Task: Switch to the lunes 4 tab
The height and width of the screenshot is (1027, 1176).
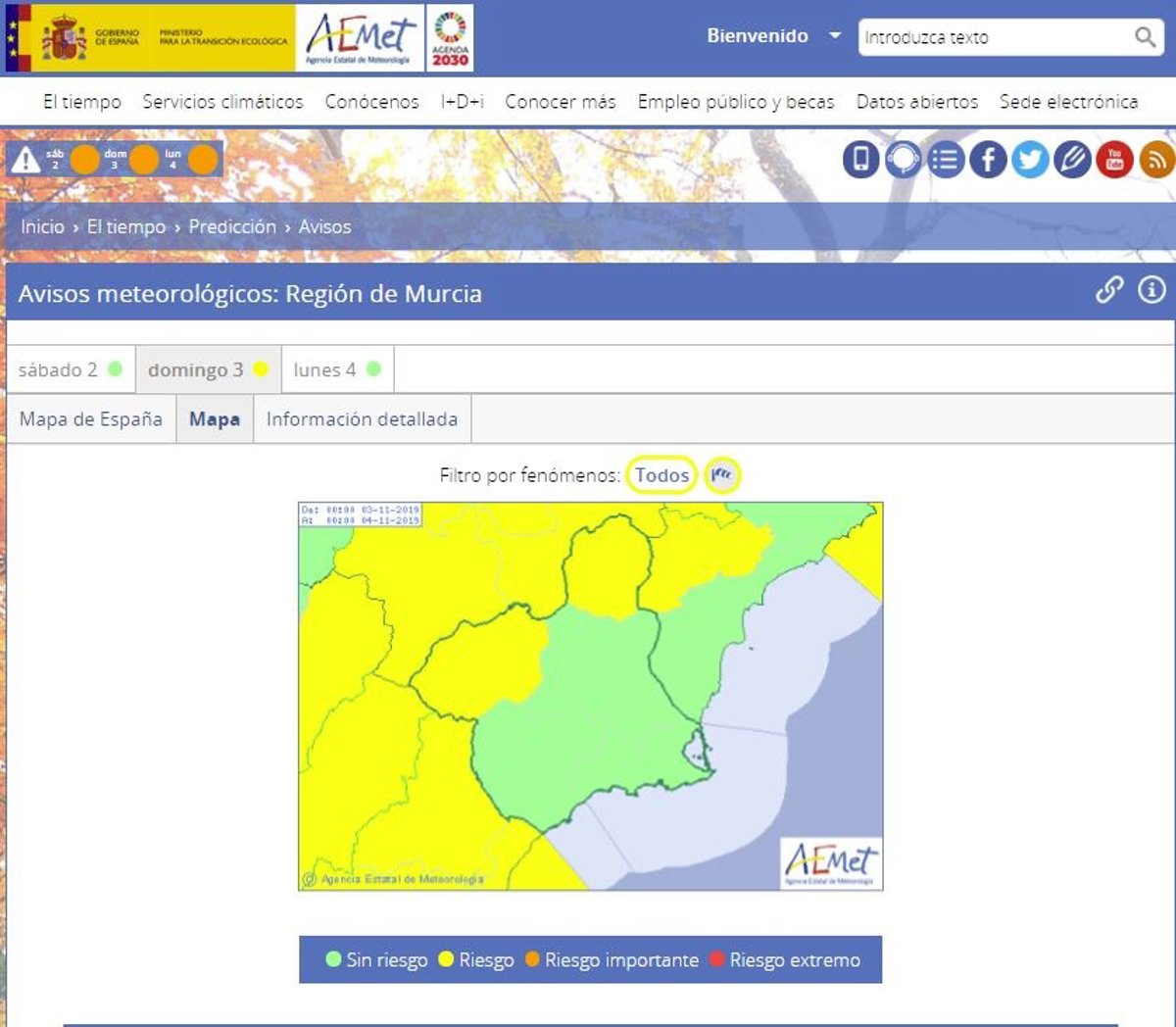Action: tap(336, 369)
